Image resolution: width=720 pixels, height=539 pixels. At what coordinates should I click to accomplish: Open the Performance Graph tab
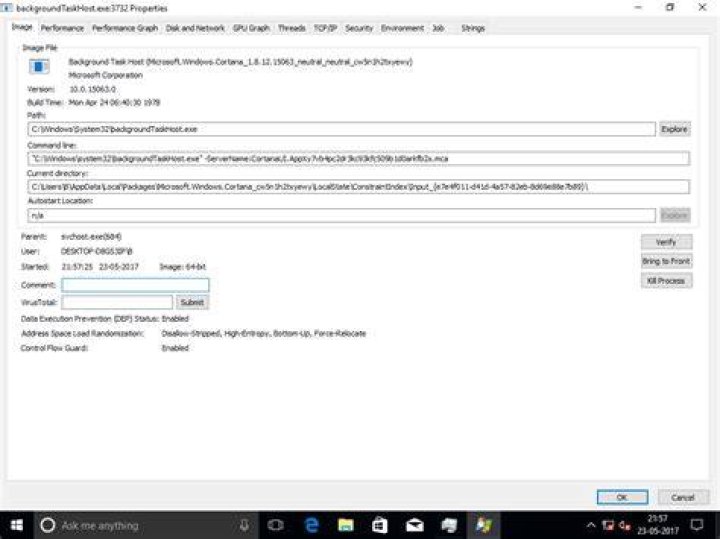[125, 28]
